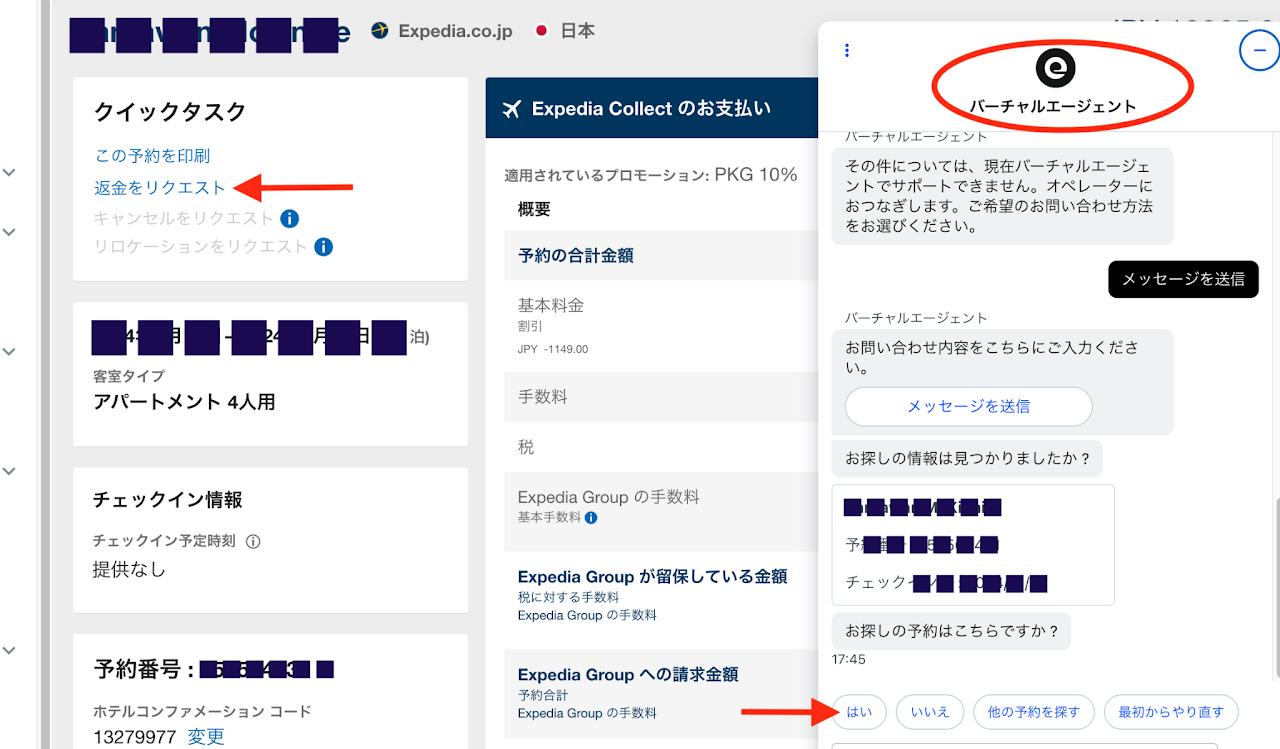The width and height of the screenshot is (1280, 749).
Task: Click the info icon beside キャンセルをリクエスト
Action: [289, 218]
